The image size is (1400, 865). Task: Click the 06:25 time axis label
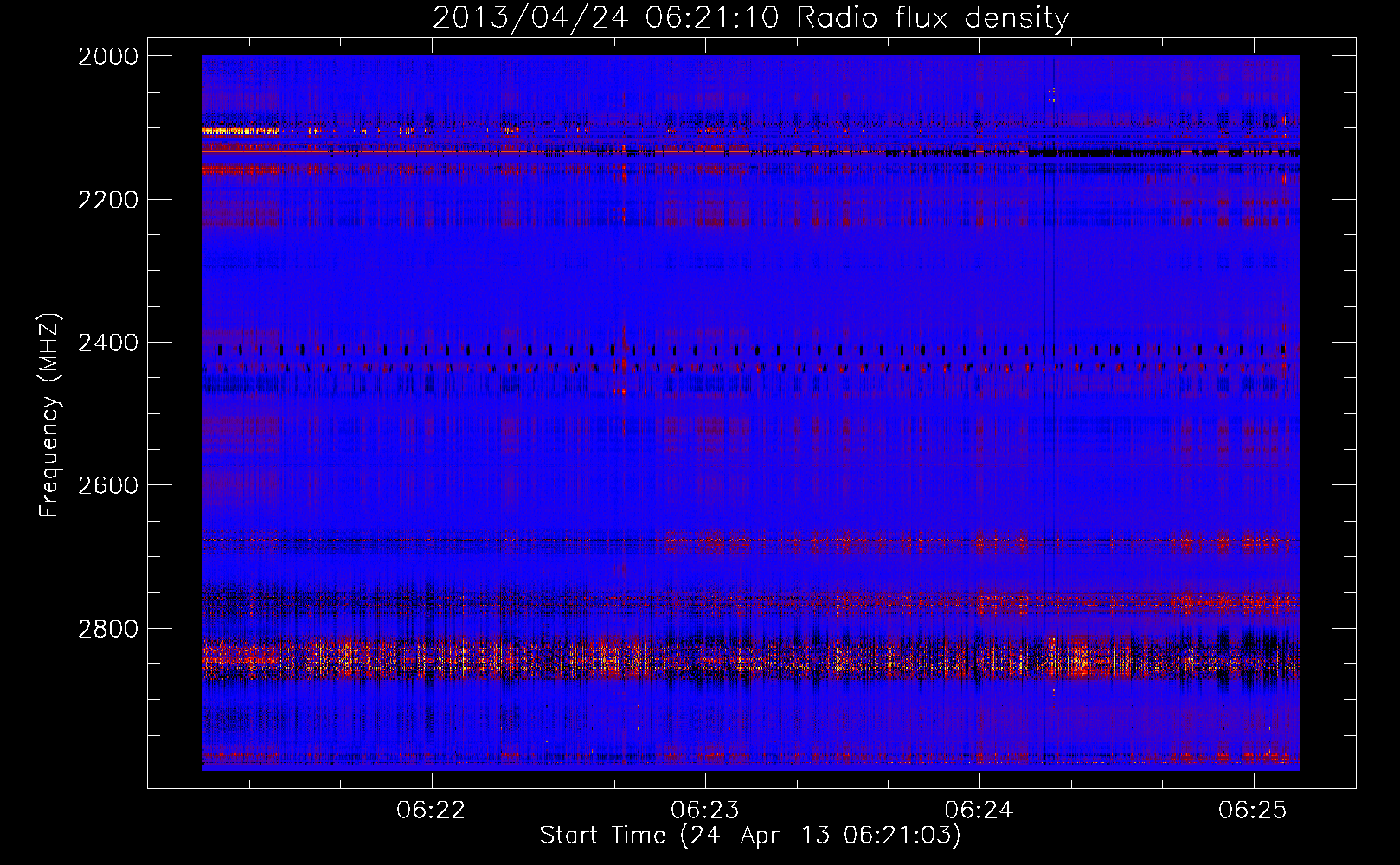[x=1253, y=811]
